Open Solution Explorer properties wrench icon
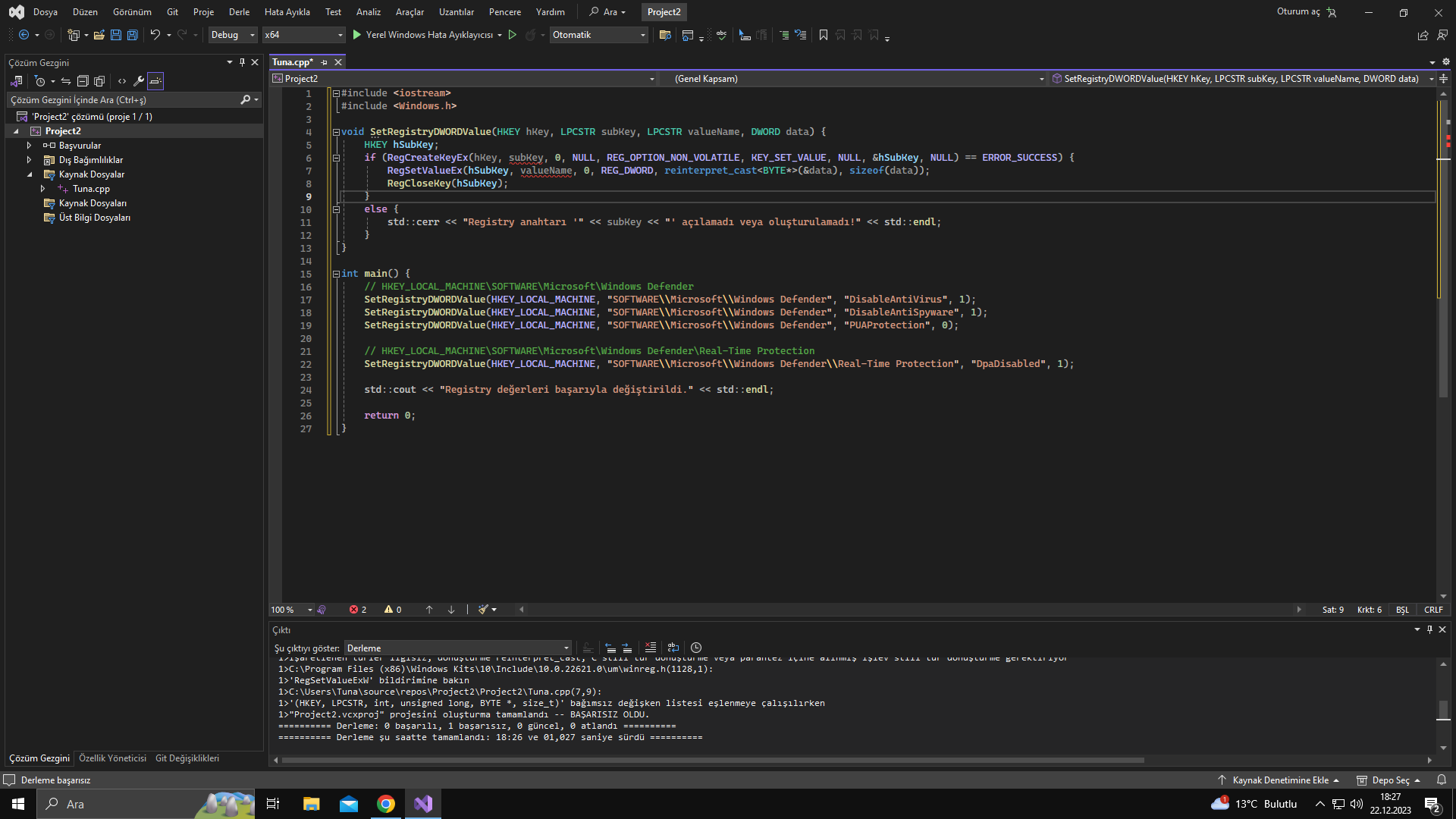This screenshot has height=819, width=1456. 139,81
